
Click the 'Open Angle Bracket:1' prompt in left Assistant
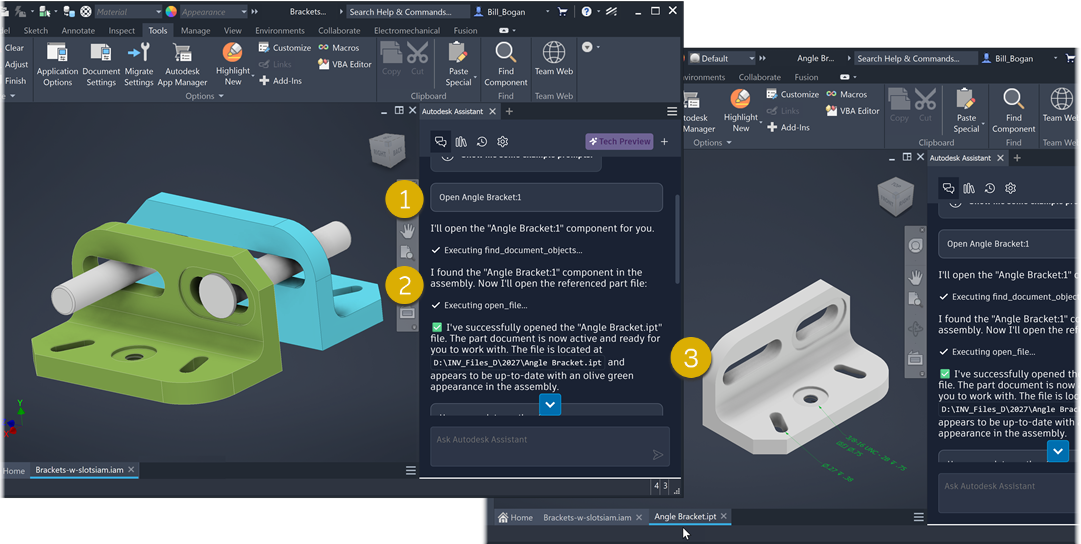547,197
